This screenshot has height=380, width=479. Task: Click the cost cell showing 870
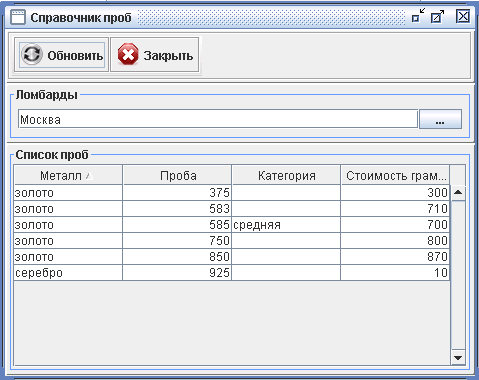(x=395, y=257)
